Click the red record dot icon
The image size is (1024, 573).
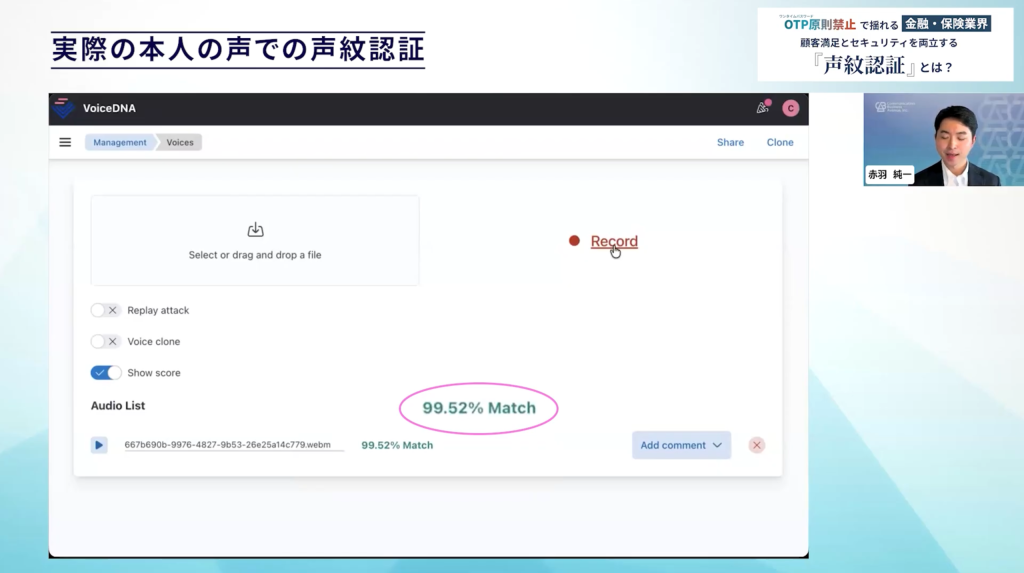574,241
